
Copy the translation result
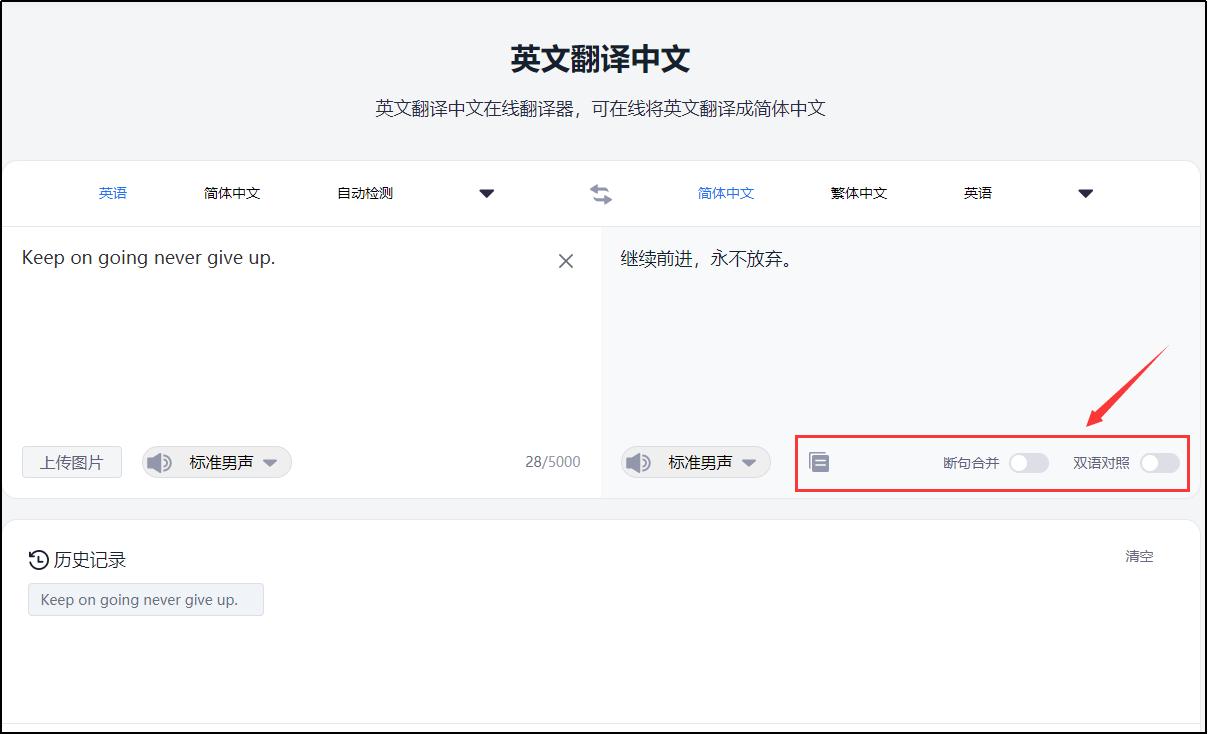pyautogui.click(x=819, y=461)
